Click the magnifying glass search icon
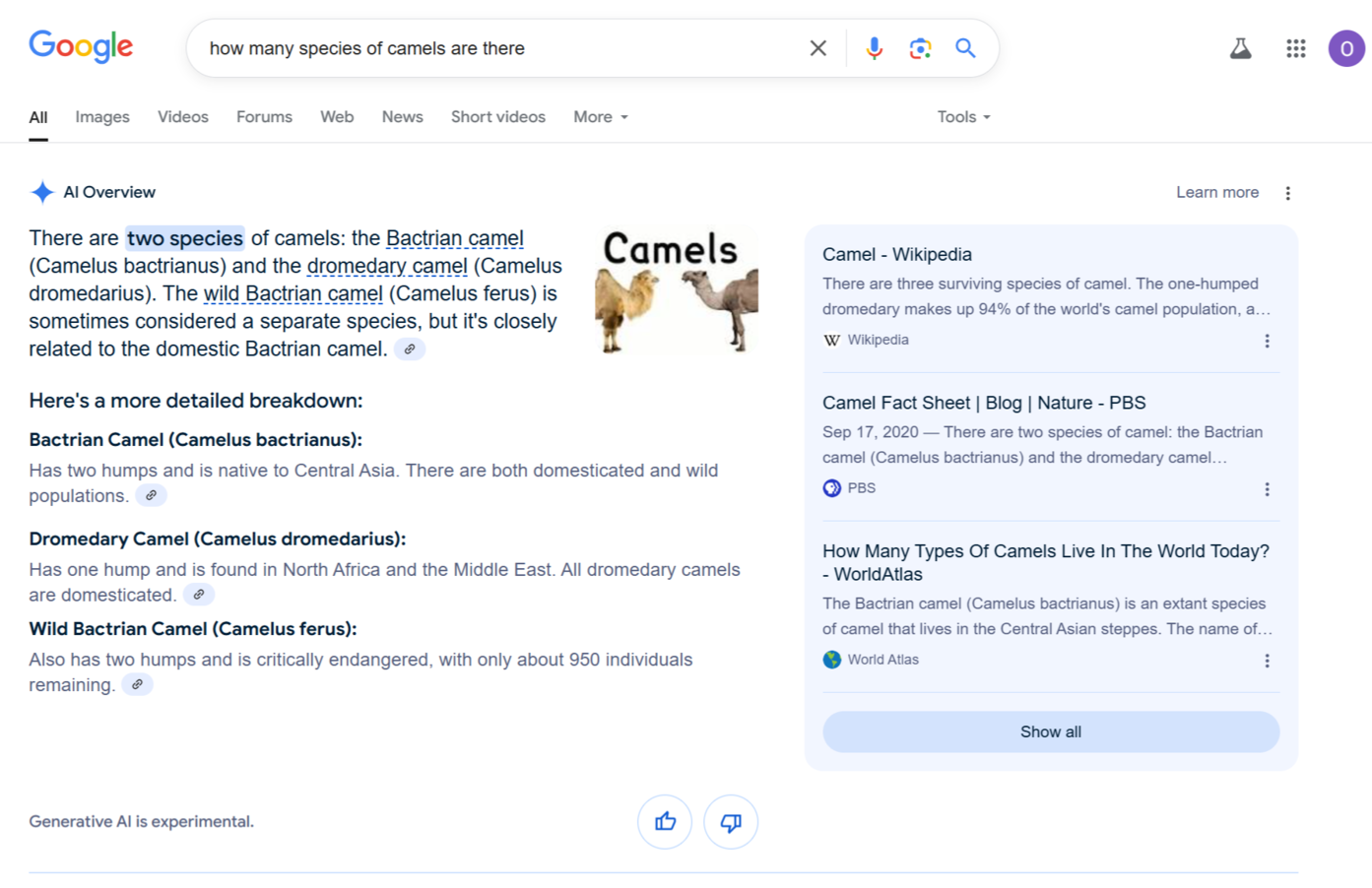This screenshot has height=888, width=1372. tap(965, 48)
